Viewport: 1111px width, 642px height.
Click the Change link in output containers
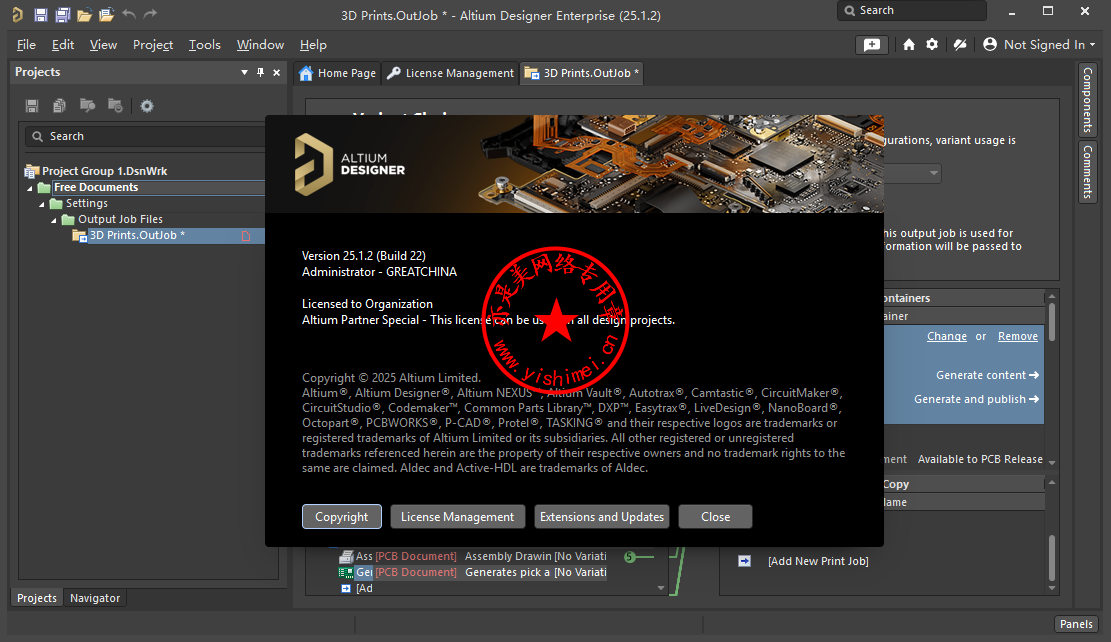pos(947,336)
